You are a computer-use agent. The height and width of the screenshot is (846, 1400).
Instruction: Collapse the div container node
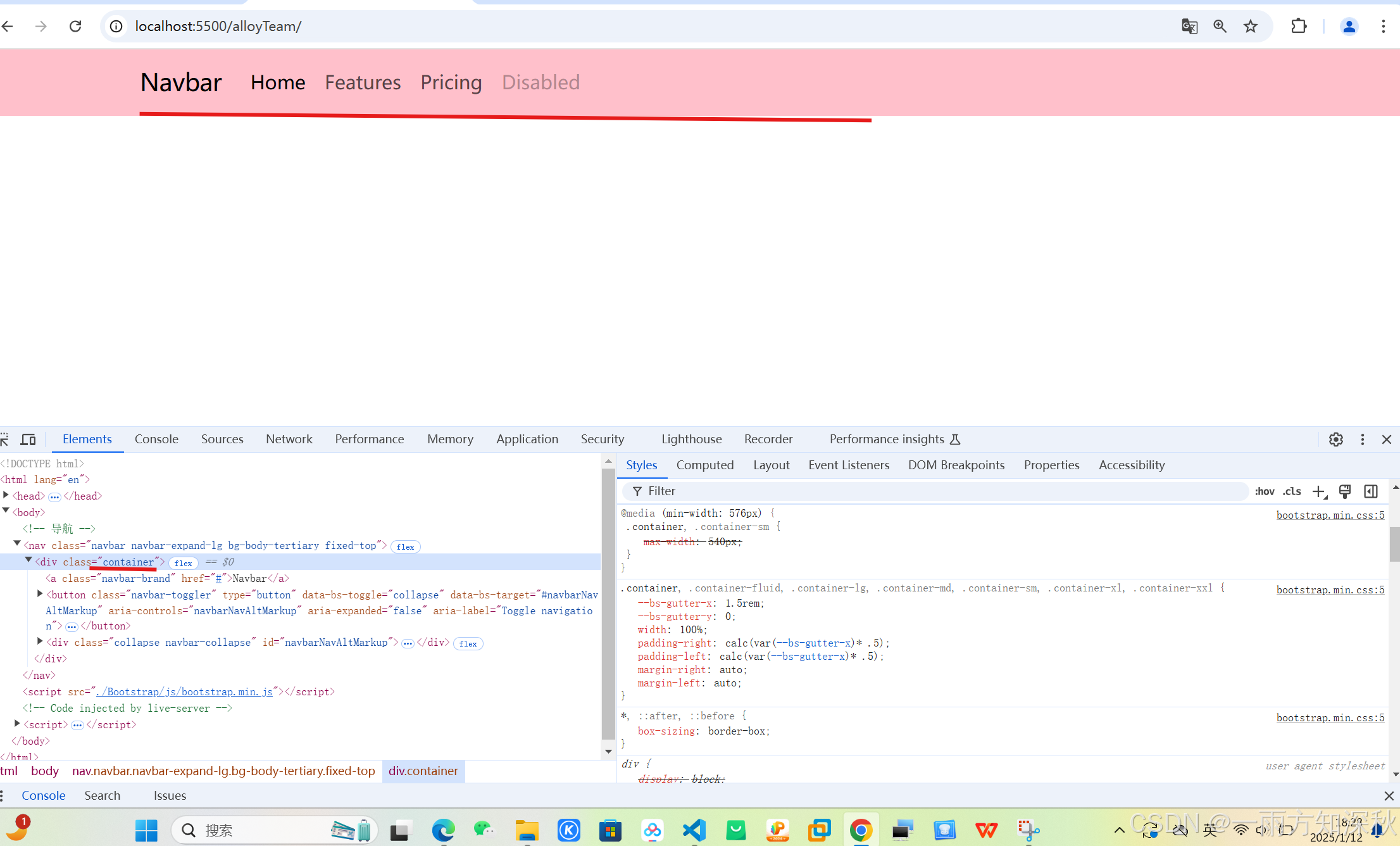pos(29,560)
